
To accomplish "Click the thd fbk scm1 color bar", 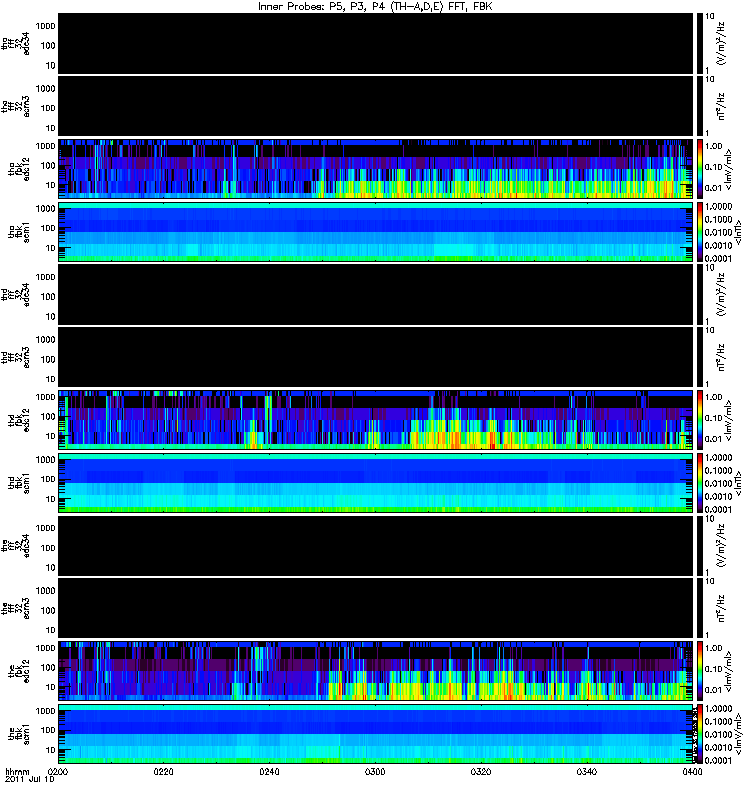I will [700, 483].
